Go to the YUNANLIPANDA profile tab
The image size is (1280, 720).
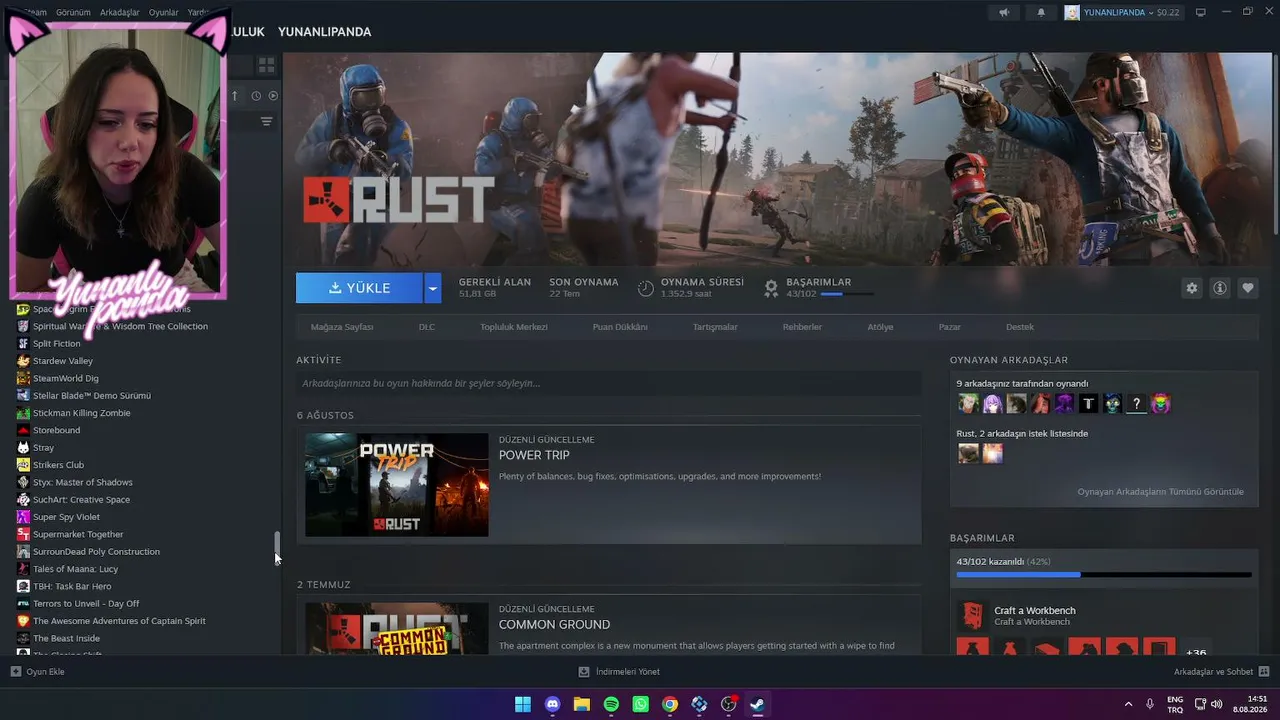tap(324, 32)
